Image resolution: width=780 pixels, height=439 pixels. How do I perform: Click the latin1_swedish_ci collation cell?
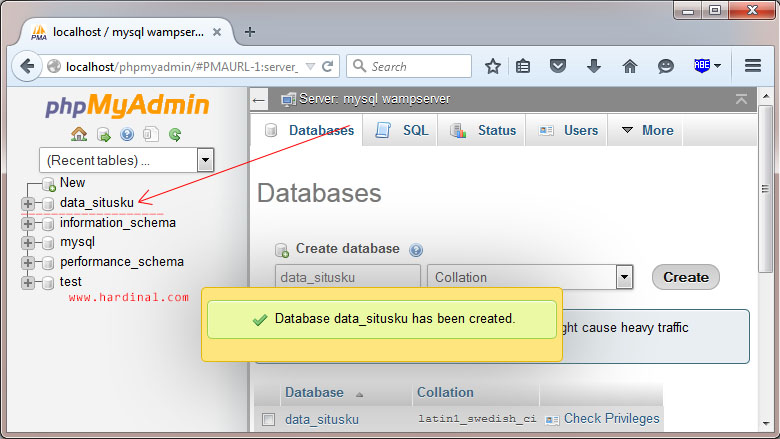point(477,419)
